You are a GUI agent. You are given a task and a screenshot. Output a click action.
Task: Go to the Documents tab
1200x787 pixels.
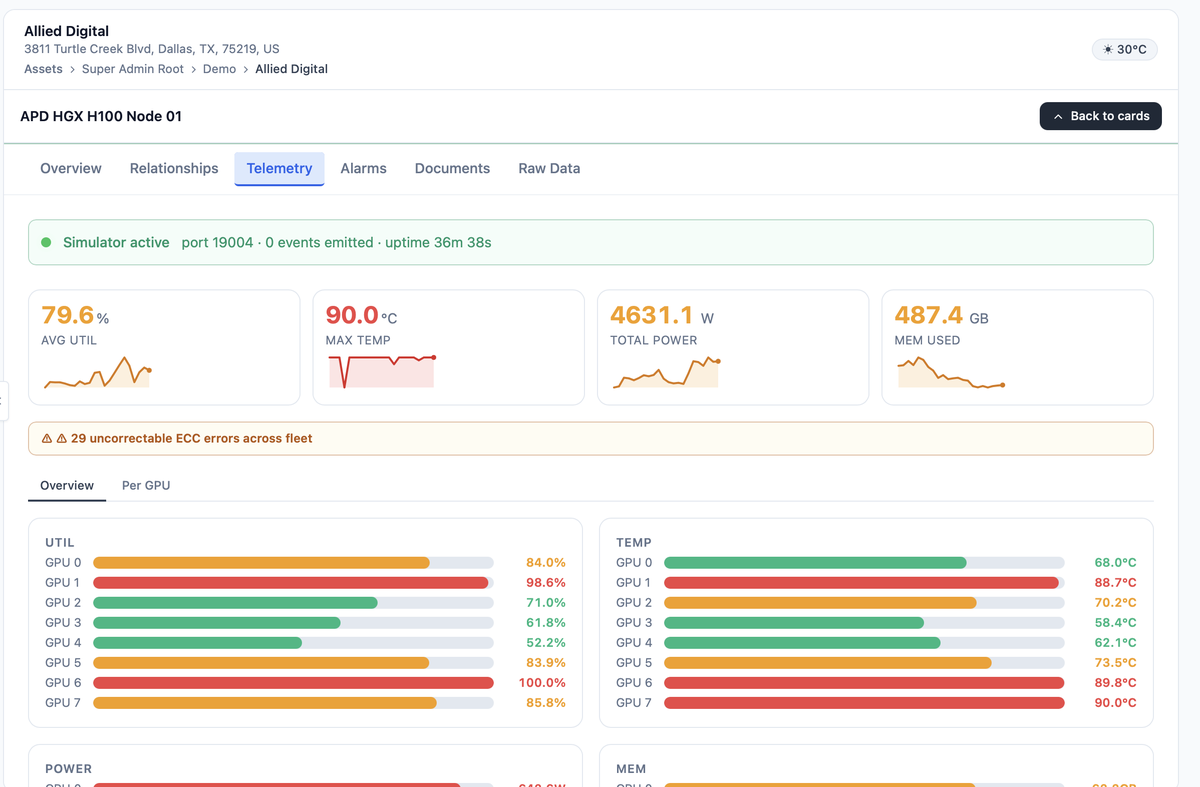coord(452,168)
